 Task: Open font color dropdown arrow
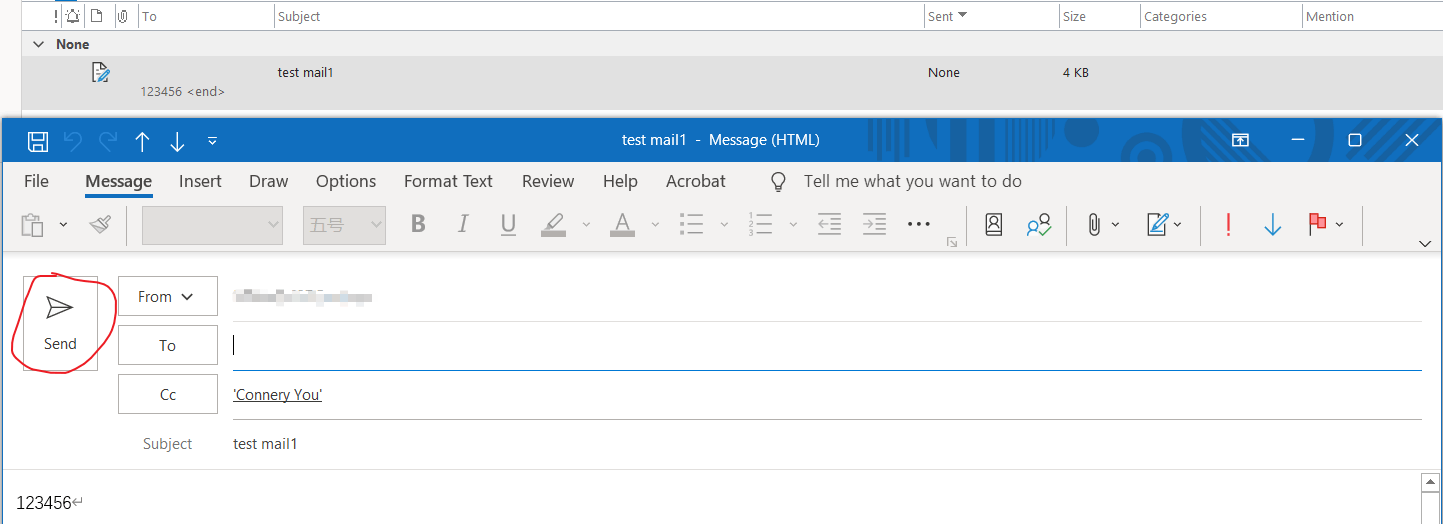[x=654, y=225]
